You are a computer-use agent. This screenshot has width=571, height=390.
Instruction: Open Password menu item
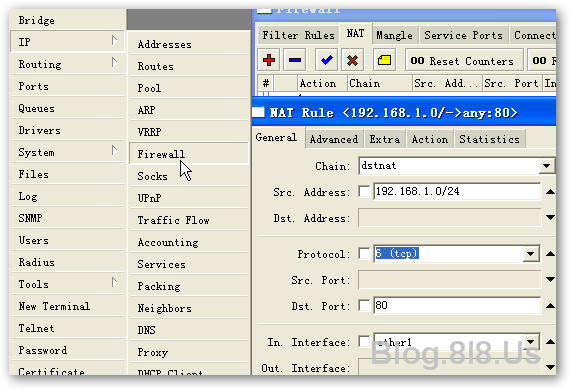(68, 350)
